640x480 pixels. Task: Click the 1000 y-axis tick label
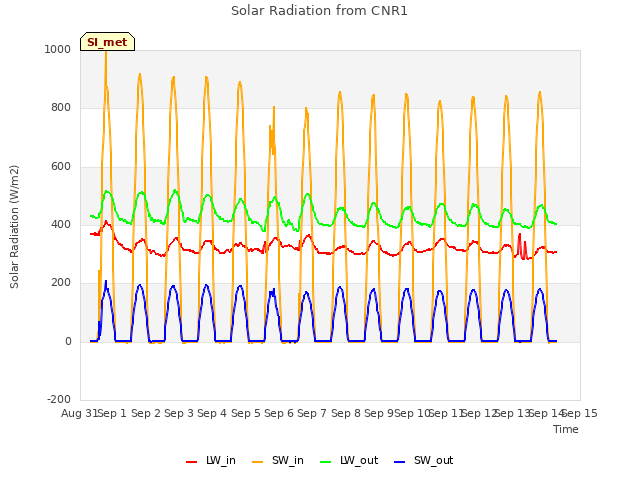click(x=58, y=49)
